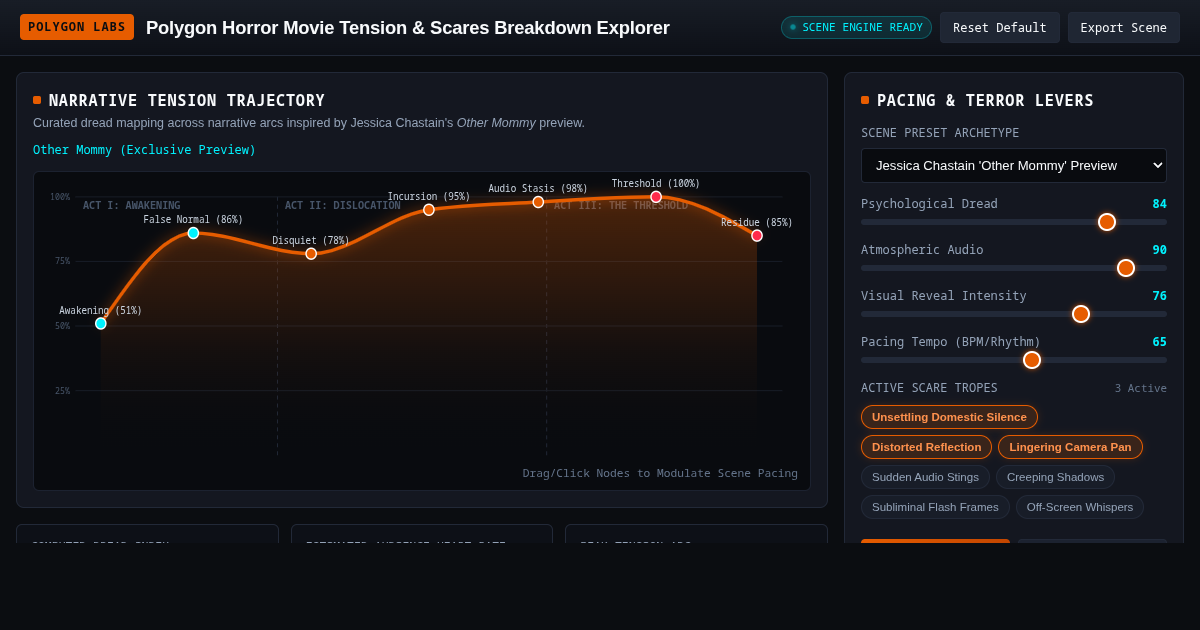The height and width of the screenshot is (630, 1200).
Task: Select the Disquiet (78%) chart node
Action: click(311, 254)
